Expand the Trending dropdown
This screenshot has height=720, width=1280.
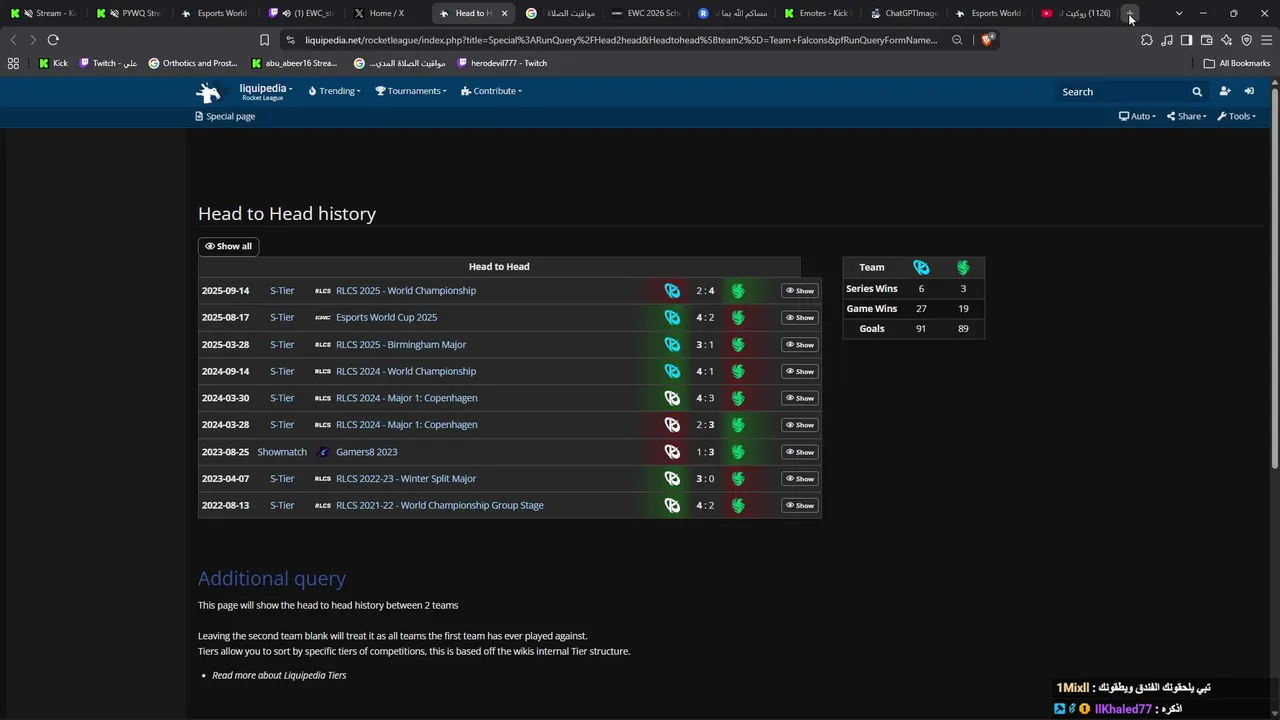[x=334, y=91]
